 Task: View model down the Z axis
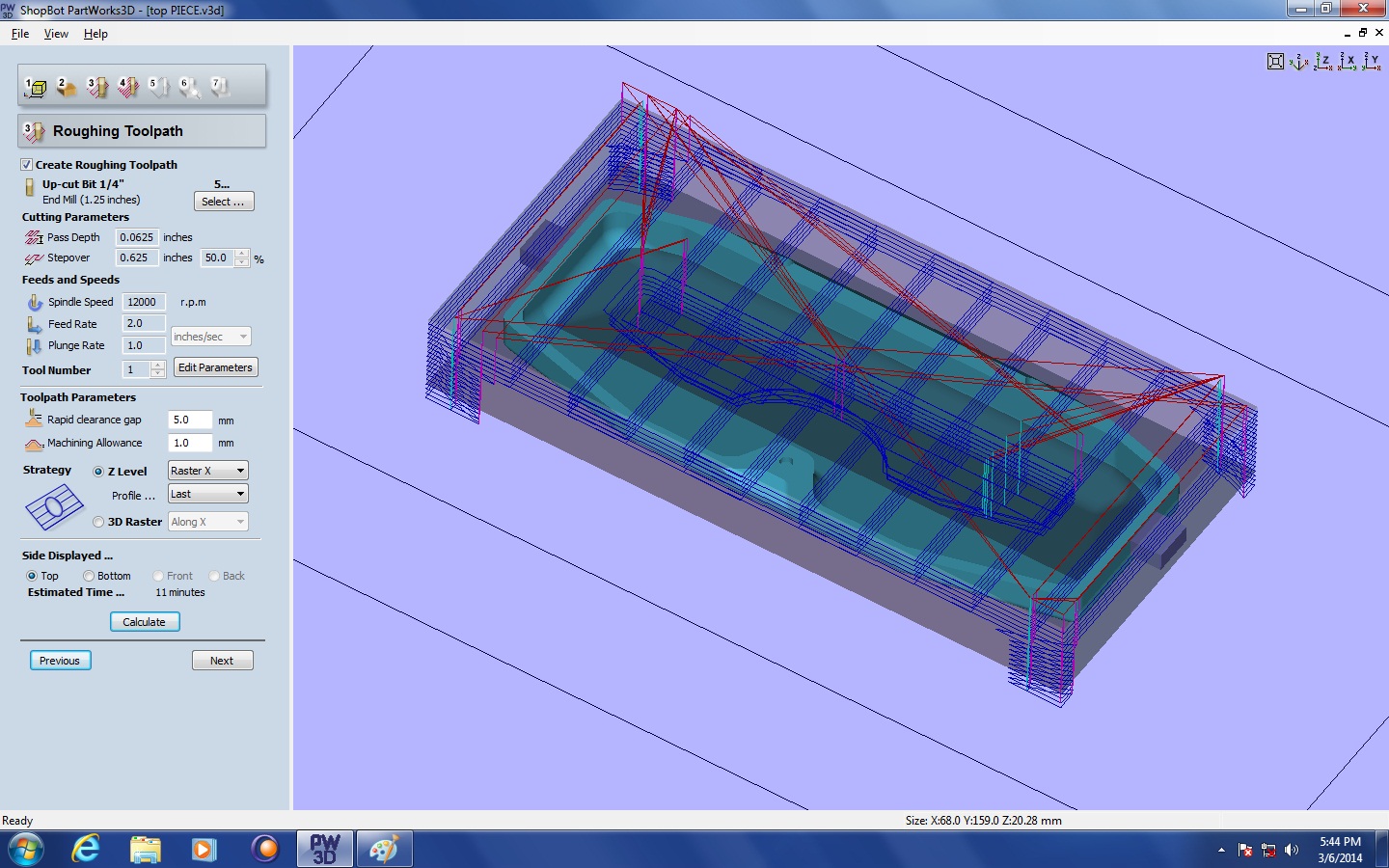[x=1323, y=62]
